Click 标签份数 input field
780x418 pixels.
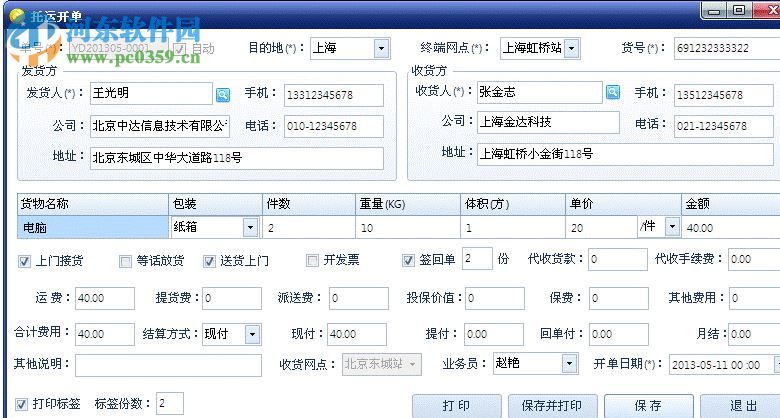coord(170,404)
